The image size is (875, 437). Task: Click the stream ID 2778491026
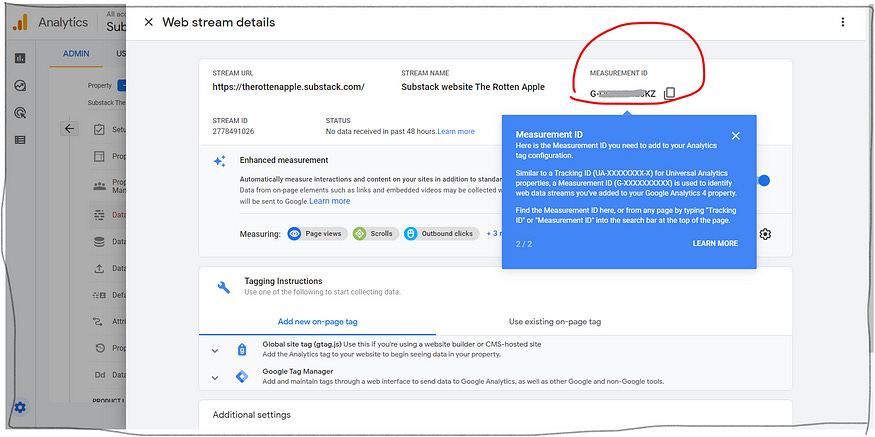[233, 132]
